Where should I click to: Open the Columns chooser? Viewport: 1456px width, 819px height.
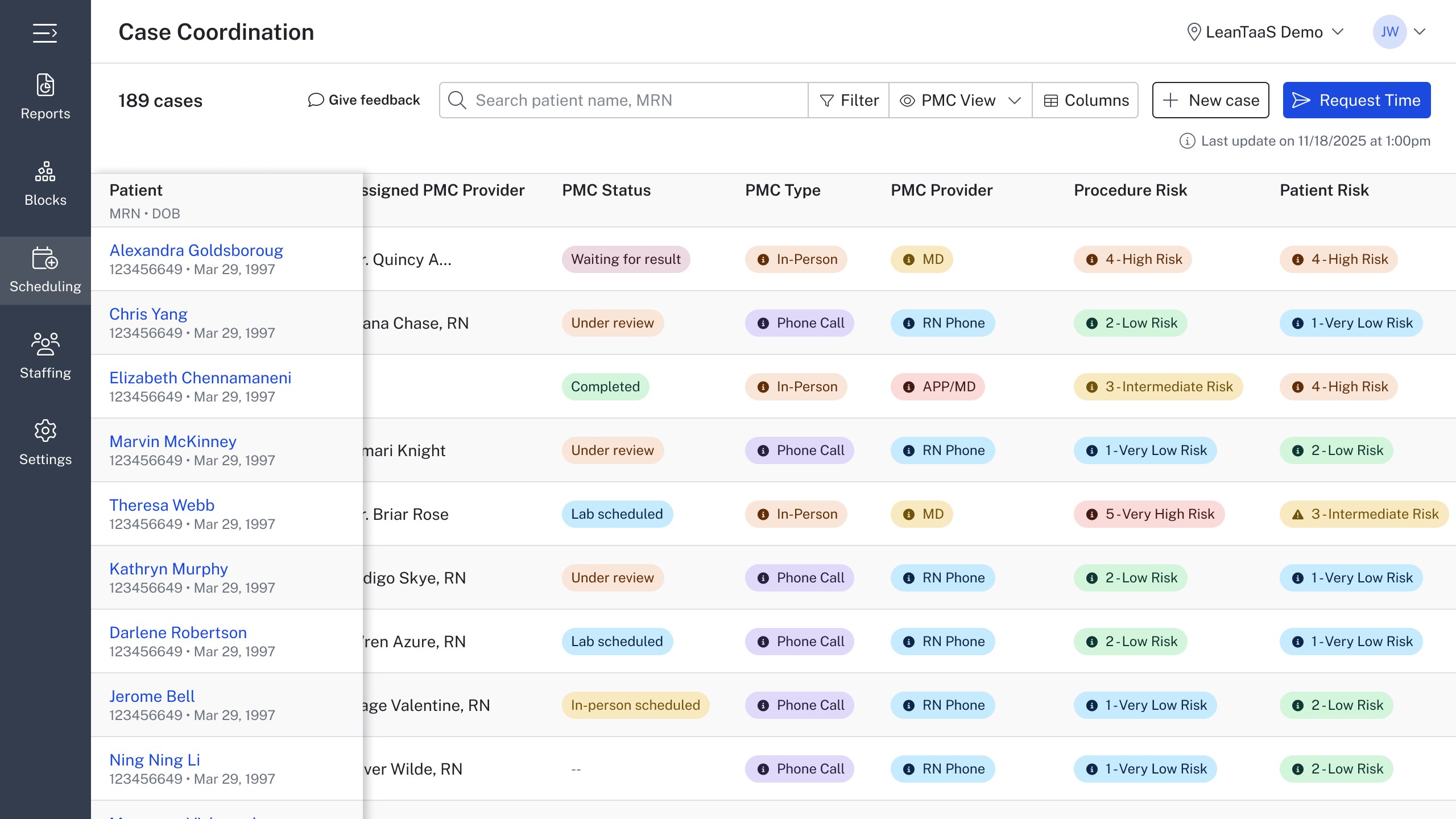tap(1086, 100)
